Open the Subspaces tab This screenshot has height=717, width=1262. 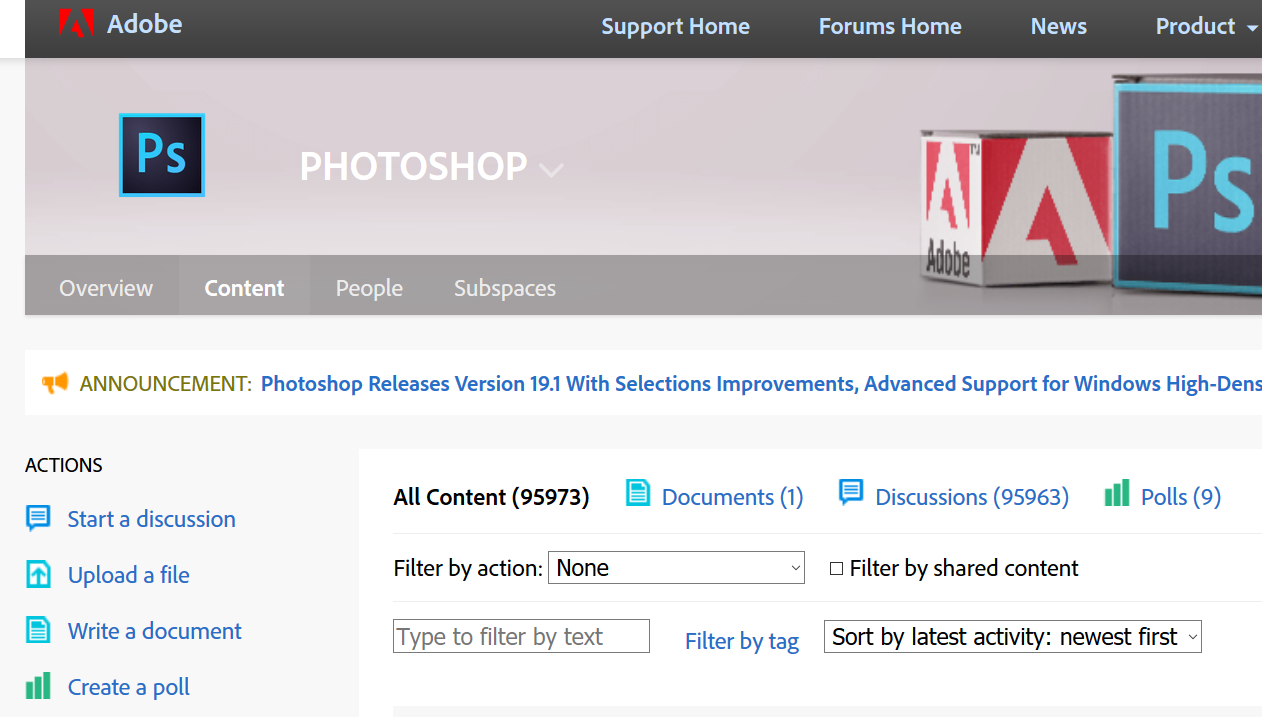505,288
